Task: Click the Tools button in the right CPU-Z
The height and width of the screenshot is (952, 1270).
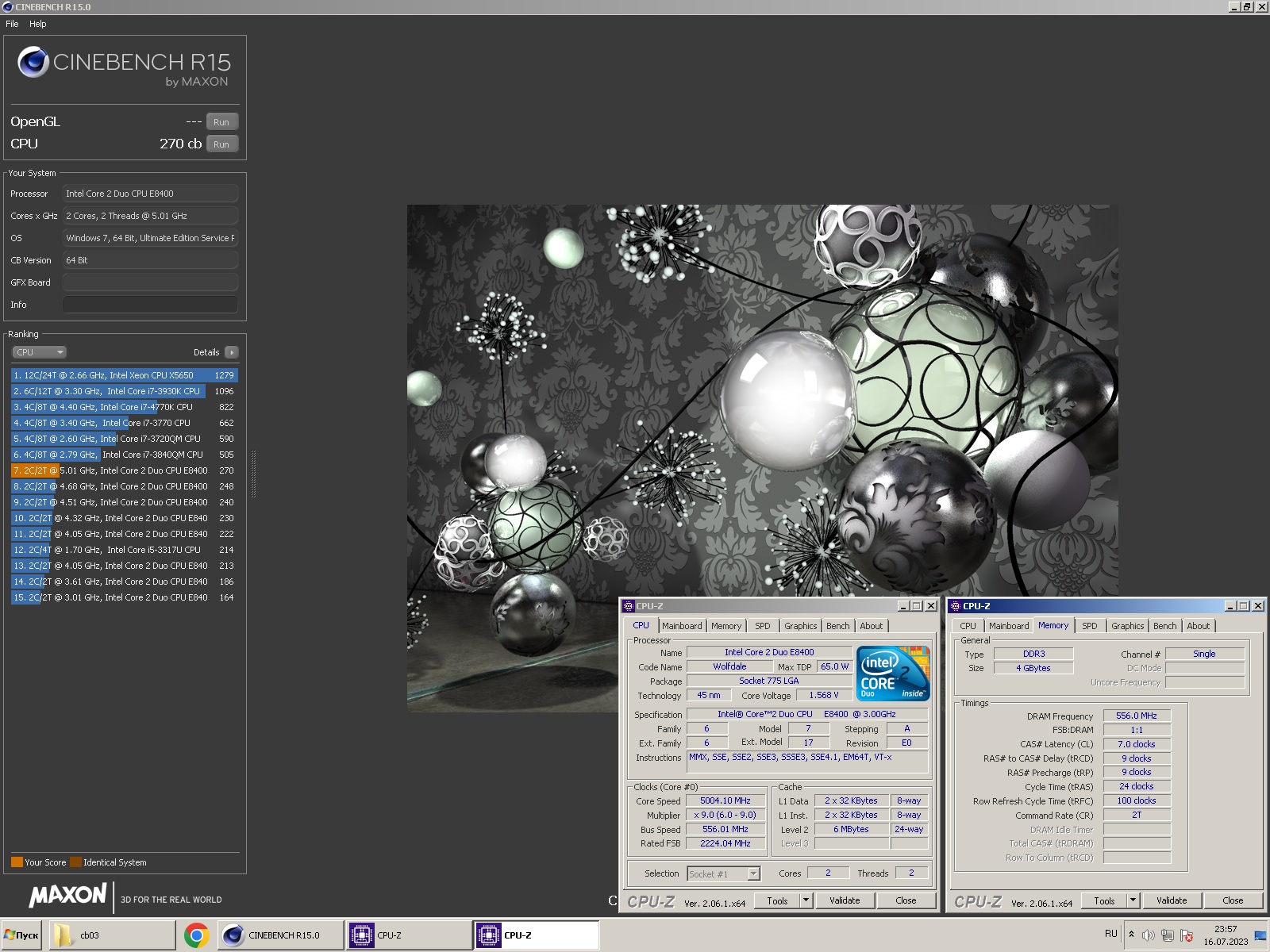Action: pyautogui.click(x=1104, y=900)
